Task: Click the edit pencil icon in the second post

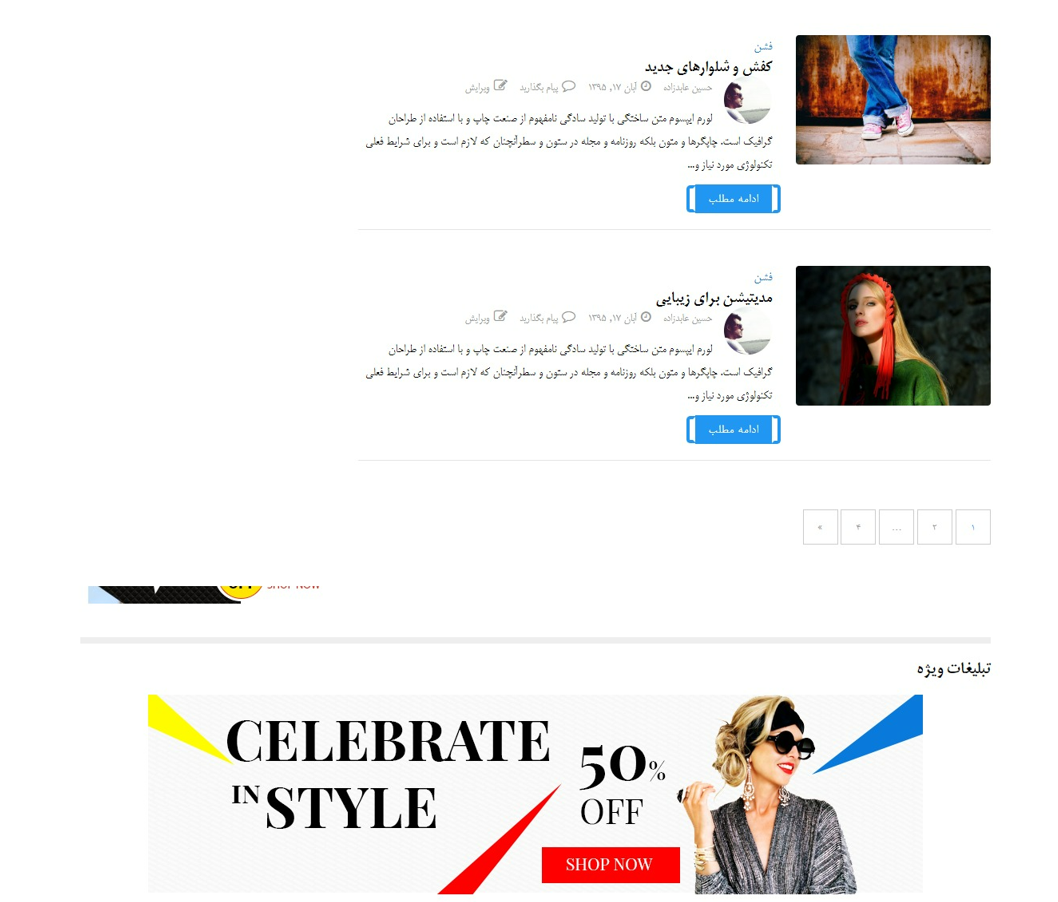Action: [x=500, y=316]
